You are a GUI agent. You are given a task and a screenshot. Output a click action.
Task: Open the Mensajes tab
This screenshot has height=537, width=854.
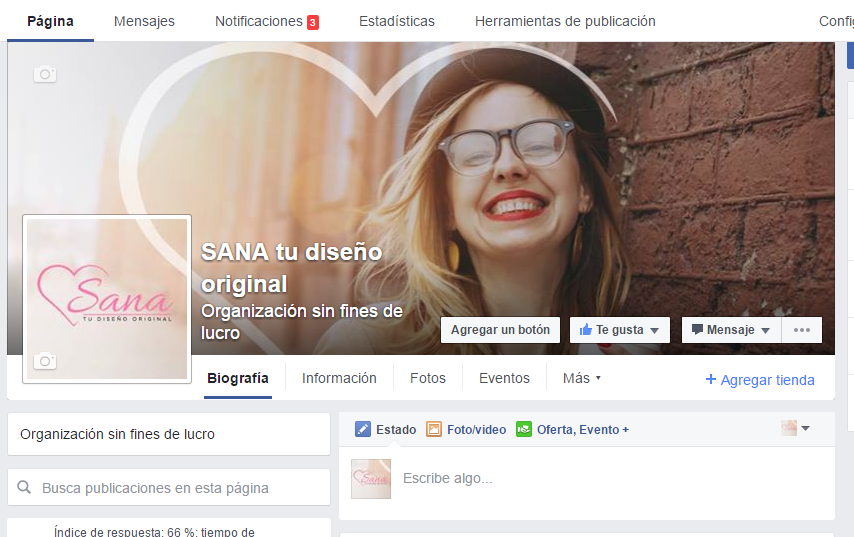pyautogui.click(x=144, y=21)
